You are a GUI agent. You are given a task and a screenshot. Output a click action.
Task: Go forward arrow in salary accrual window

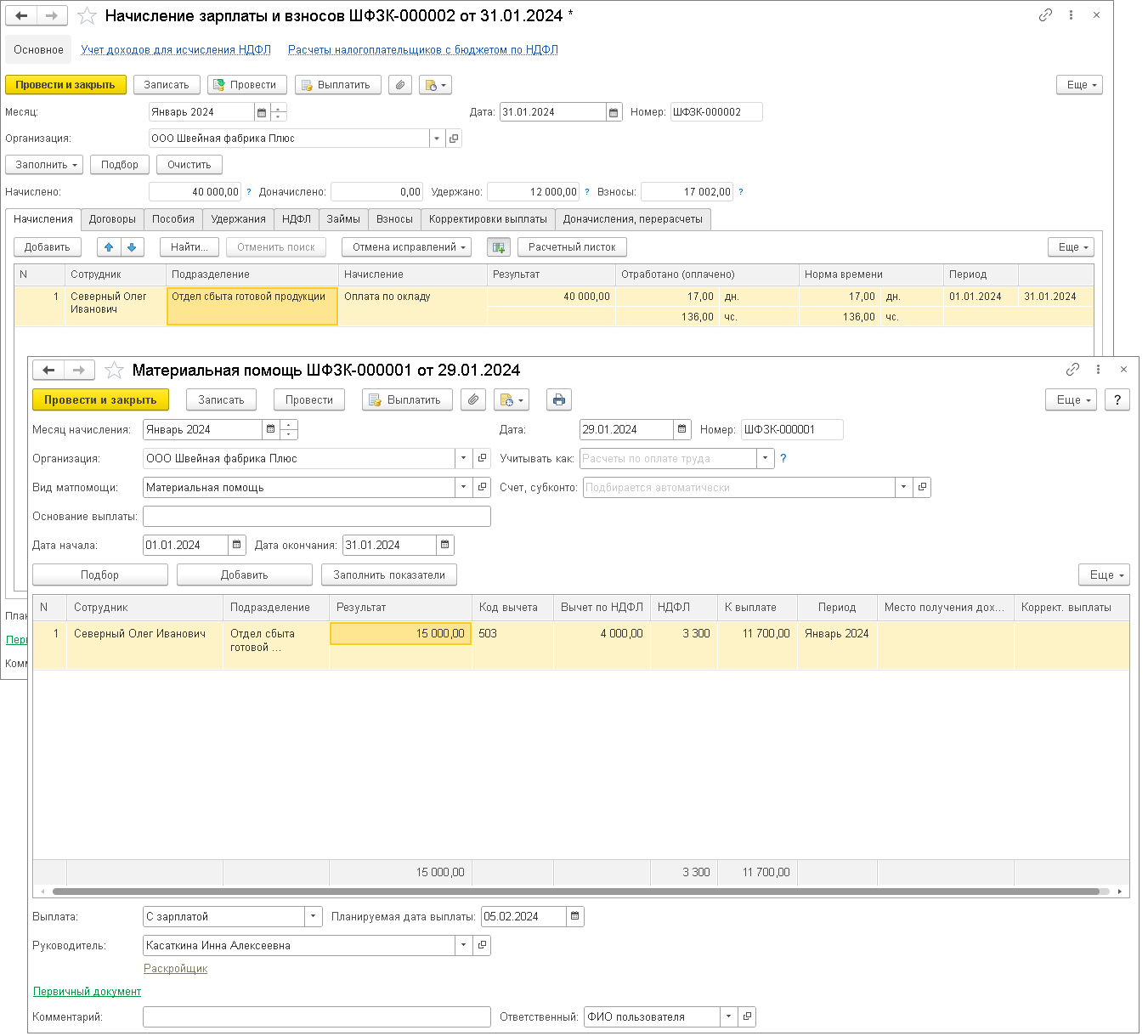tap(51, 15)
